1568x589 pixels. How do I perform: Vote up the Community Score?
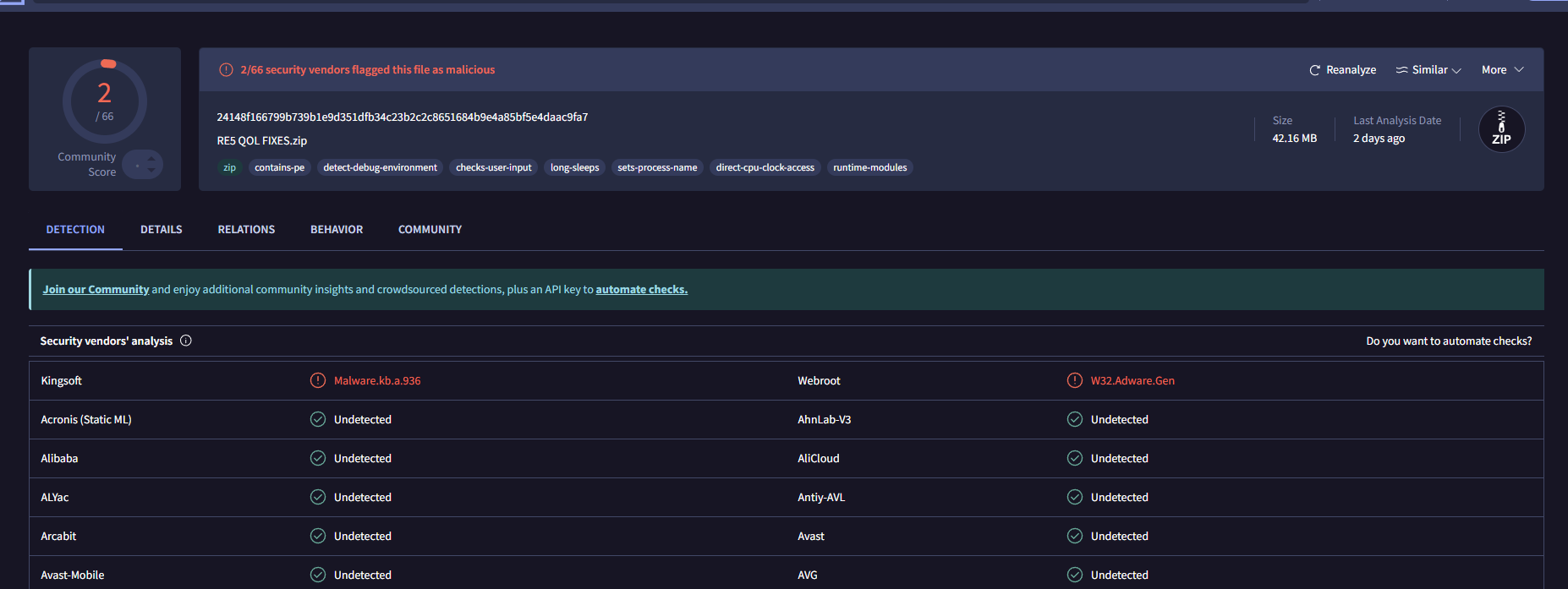pyautogui.click(x=151, y=158)
